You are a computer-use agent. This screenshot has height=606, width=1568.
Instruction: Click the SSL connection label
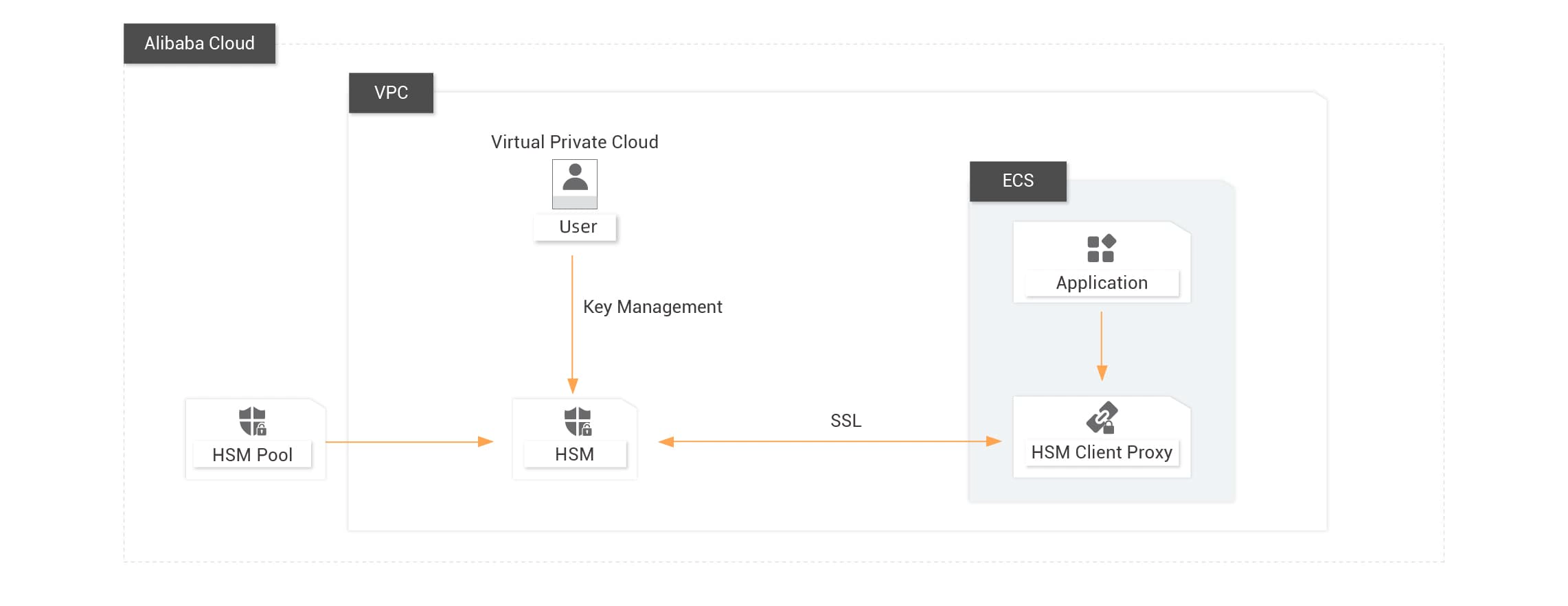pyautogui.click(x=845, y=421)
